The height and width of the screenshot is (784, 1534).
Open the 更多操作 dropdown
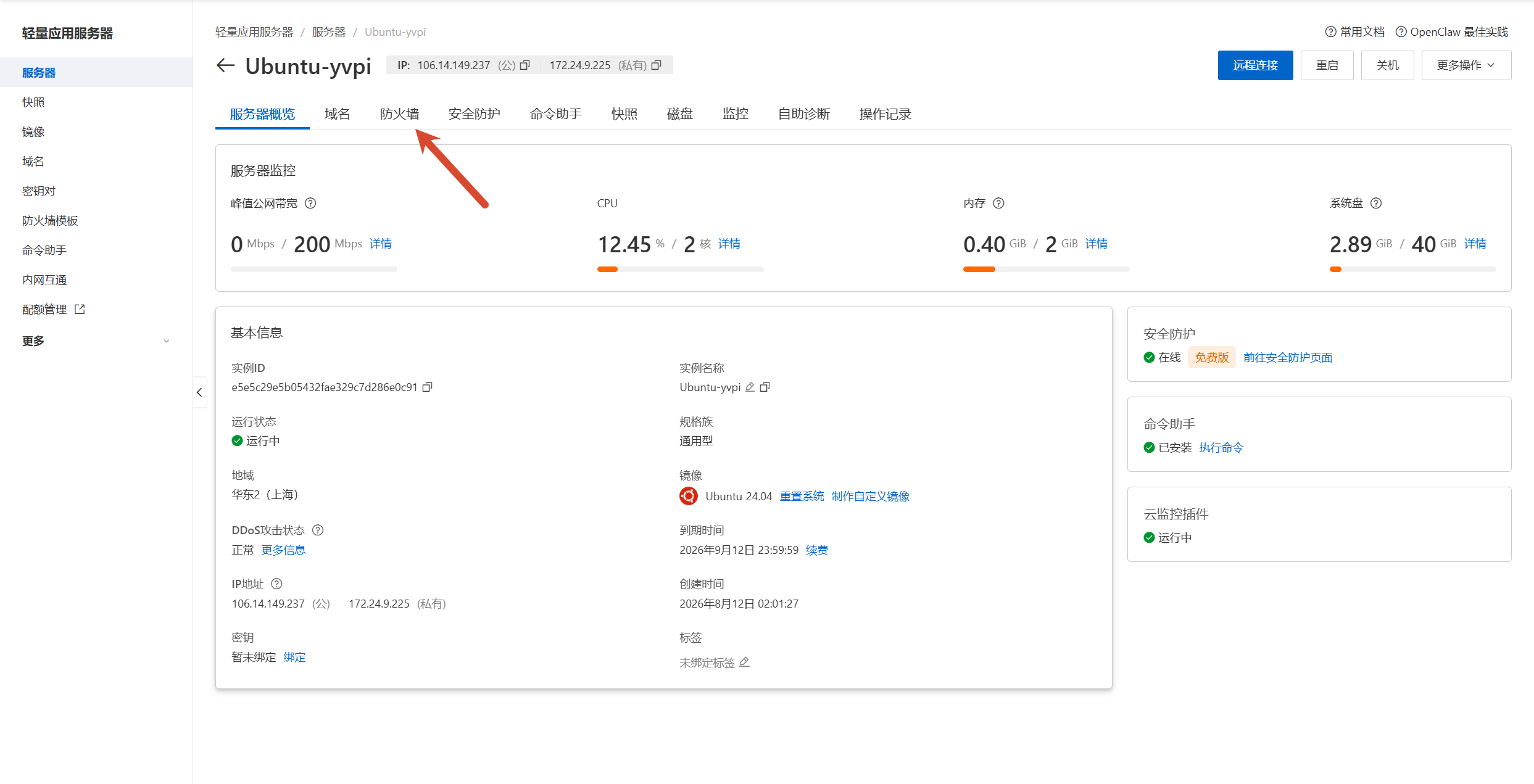tap(1466, 65)
